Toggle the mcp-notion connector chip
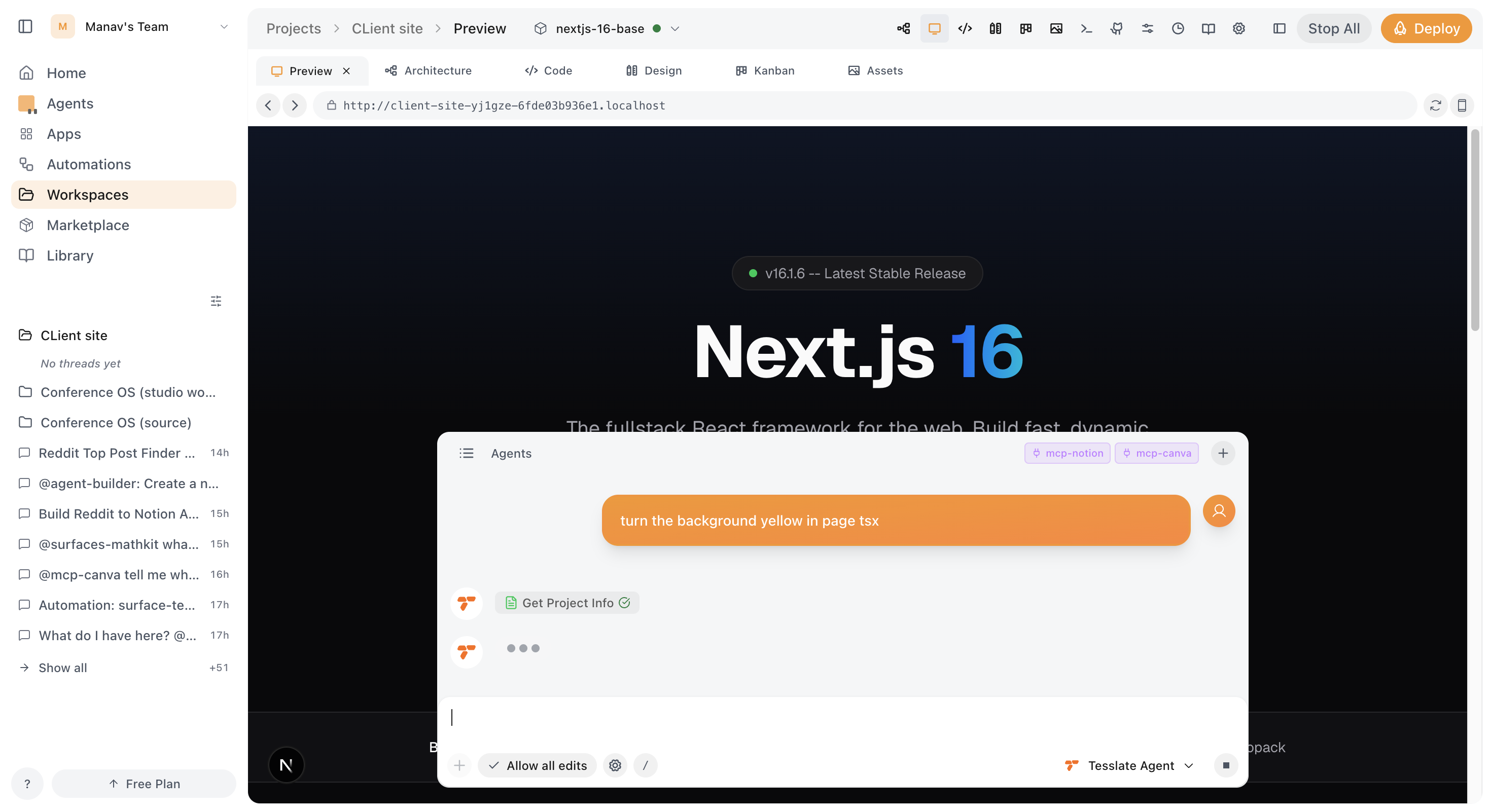This screenshot has height=812, width=1491. (x=1068, y=453)
